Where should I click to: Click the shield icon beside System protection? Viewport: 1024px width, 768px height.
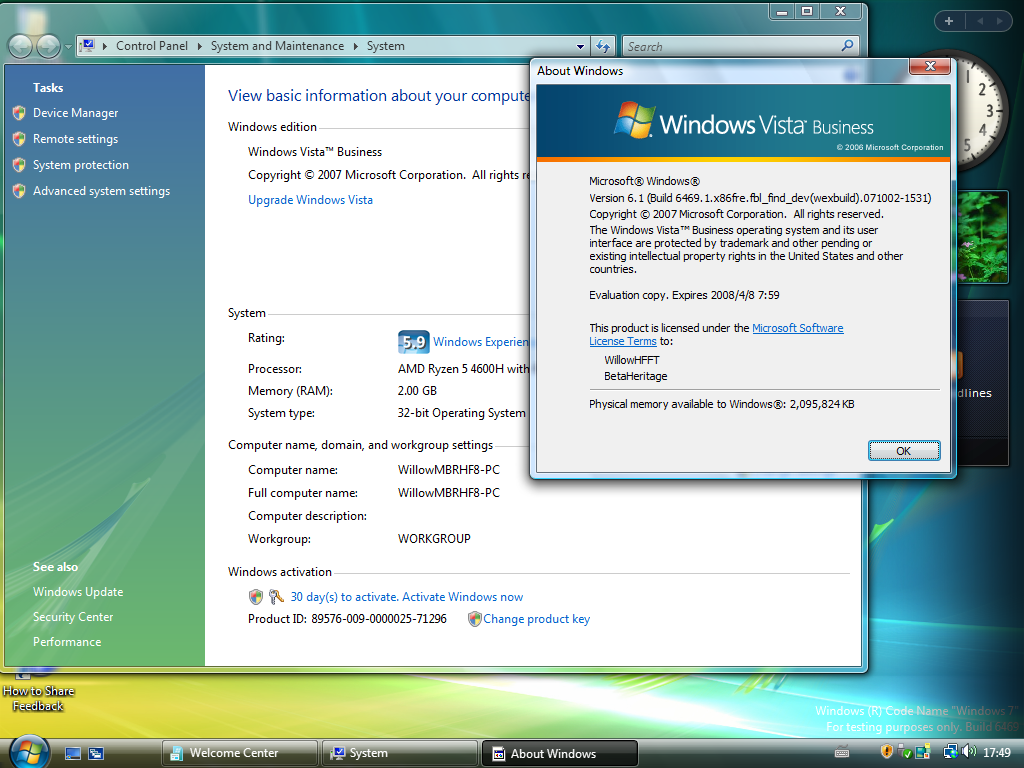tap(19, 165)
